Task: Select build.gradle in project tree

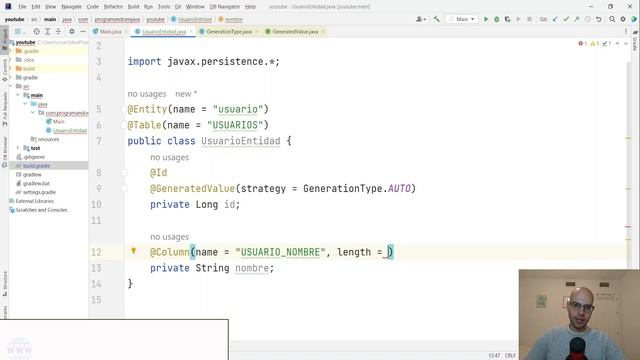Action: [36, 166]
